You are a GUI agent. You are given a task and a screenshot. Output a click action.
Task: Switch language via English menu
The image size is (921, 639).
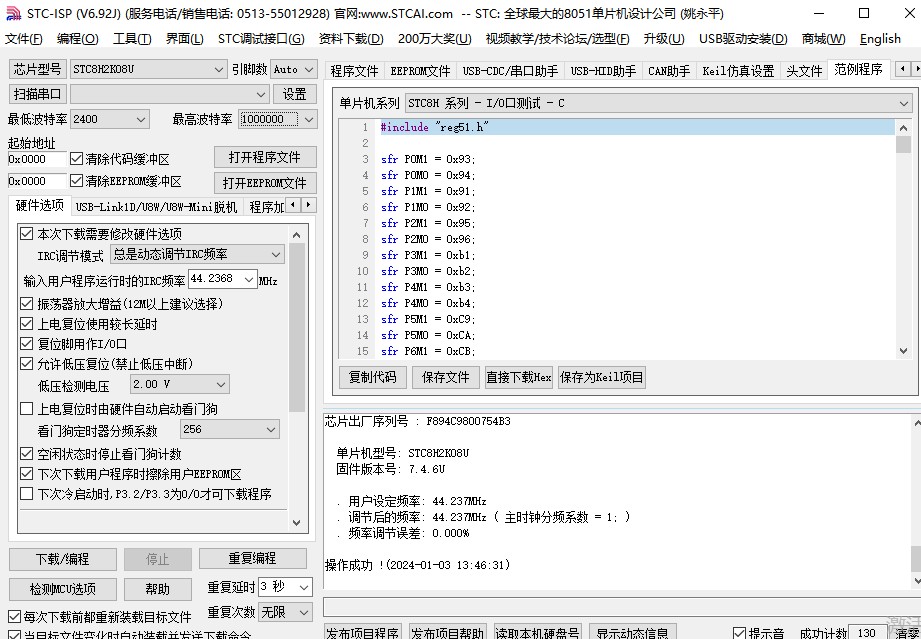tap(880, 39)
